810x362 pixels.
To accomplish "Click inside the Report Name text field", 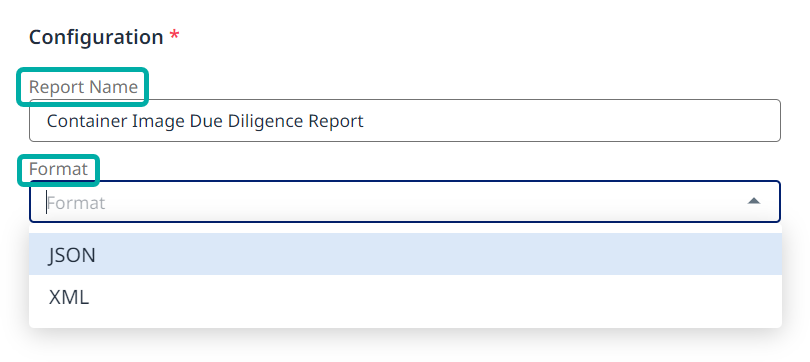I will [404, 120].
